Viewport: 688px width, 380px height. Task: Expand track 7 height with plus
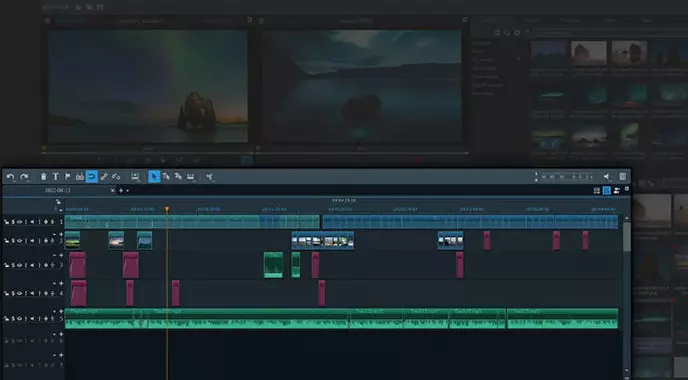point(61,355)
